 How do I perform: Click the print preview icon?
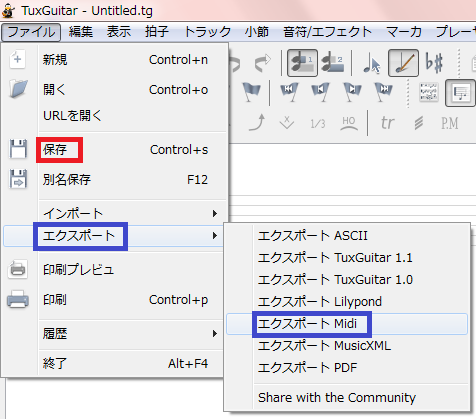pos(18,269)
